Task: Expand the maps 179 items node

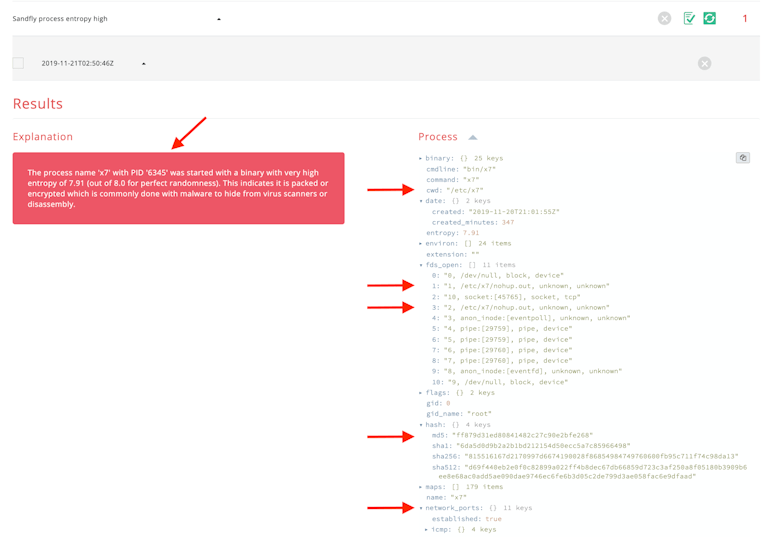Action: 421,487
